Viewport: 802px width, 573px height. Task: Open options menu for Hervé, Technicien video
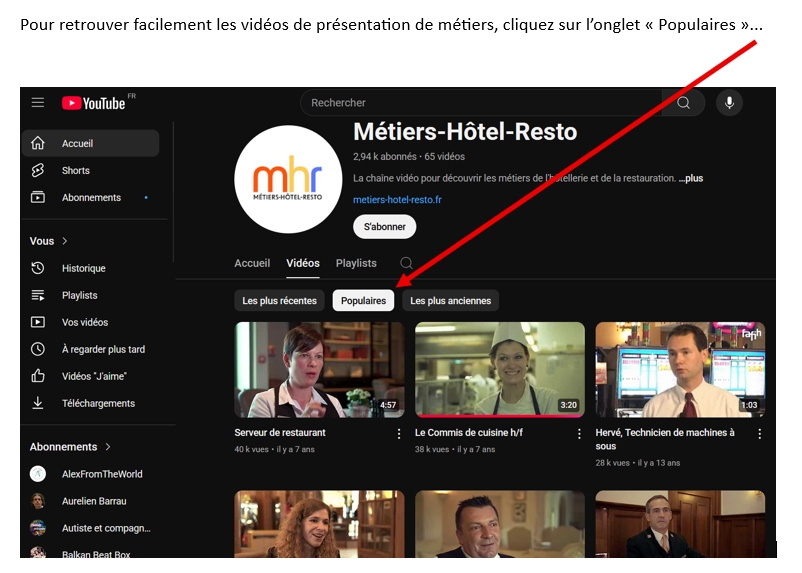point(760,434)
